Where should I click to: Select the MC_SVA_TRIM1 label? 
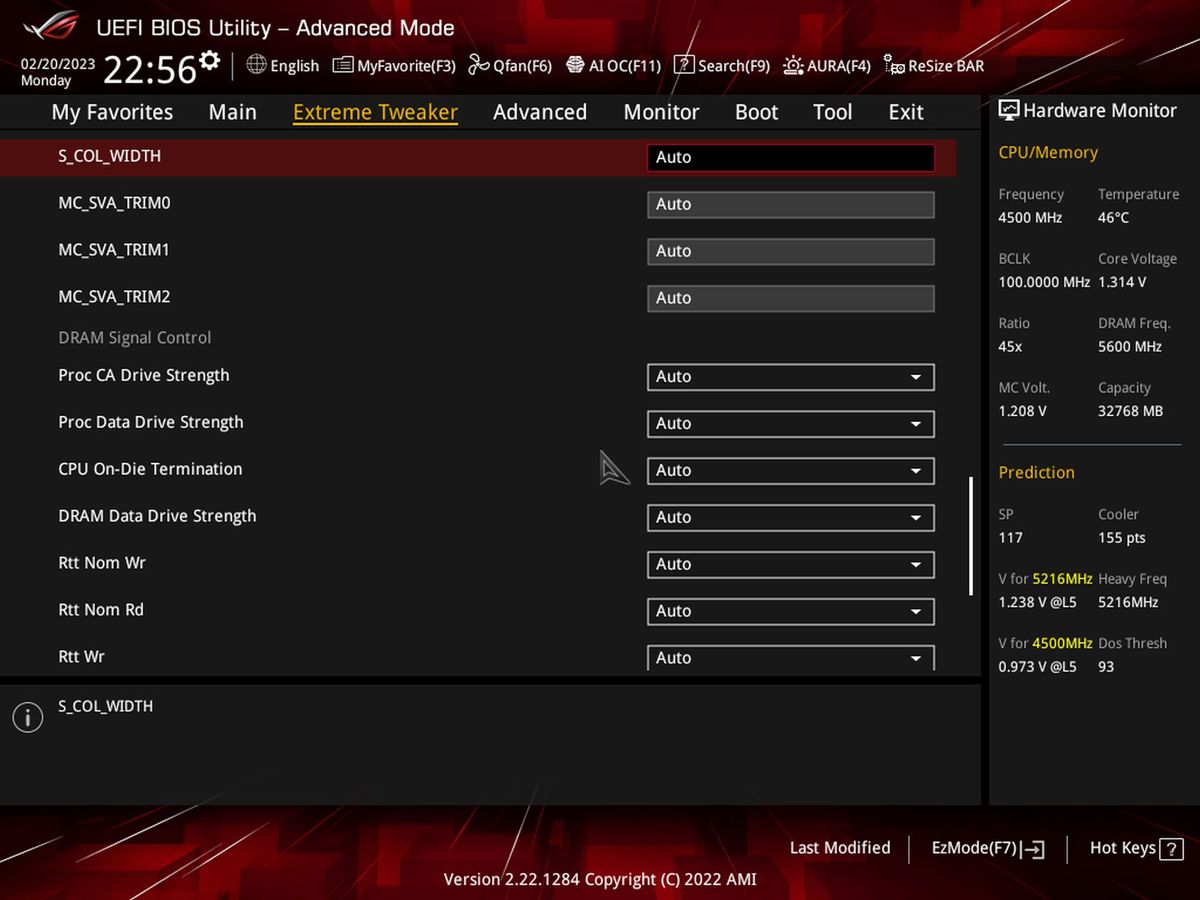click(114, 250)
